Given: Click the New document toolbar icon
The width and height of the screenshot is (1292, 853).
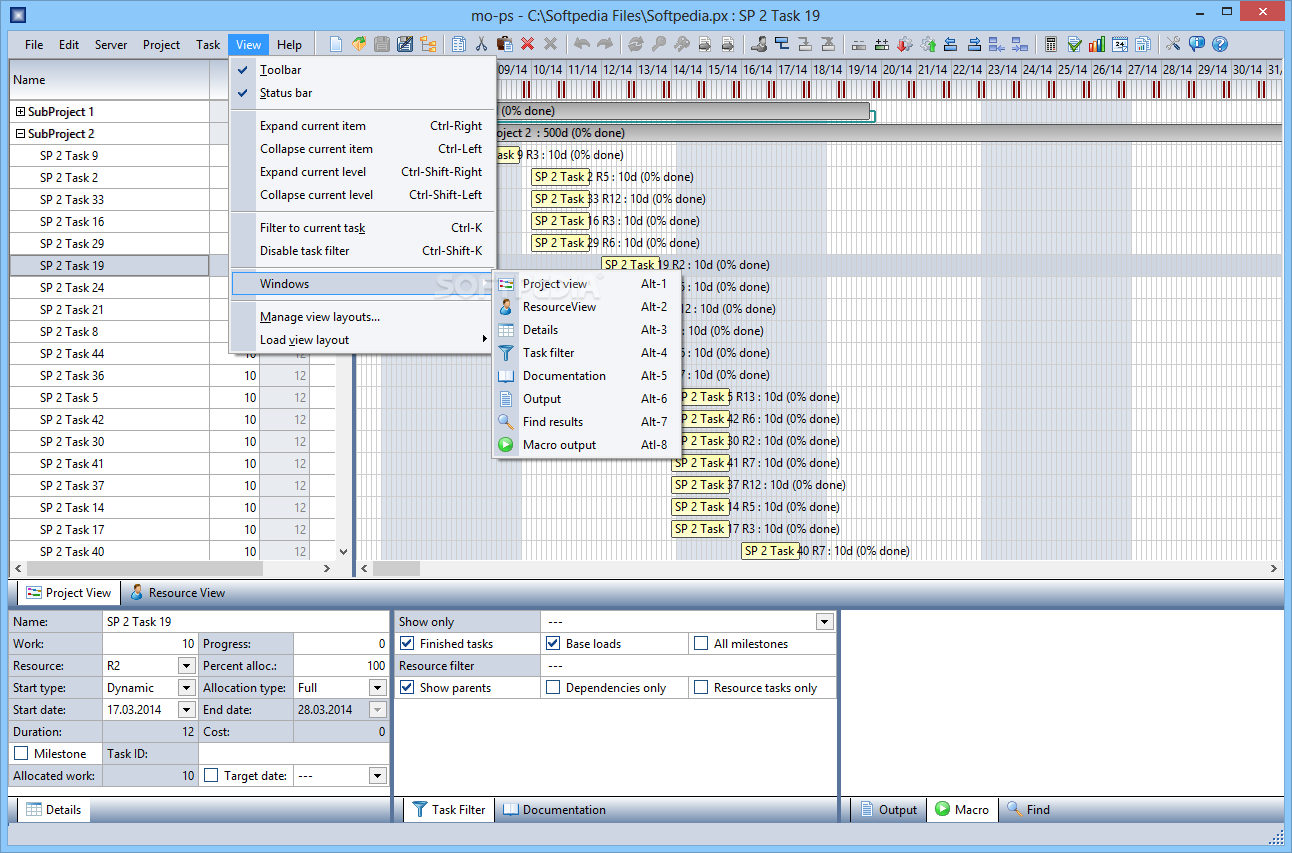Looking at the screenshot, I should point(336,44).
